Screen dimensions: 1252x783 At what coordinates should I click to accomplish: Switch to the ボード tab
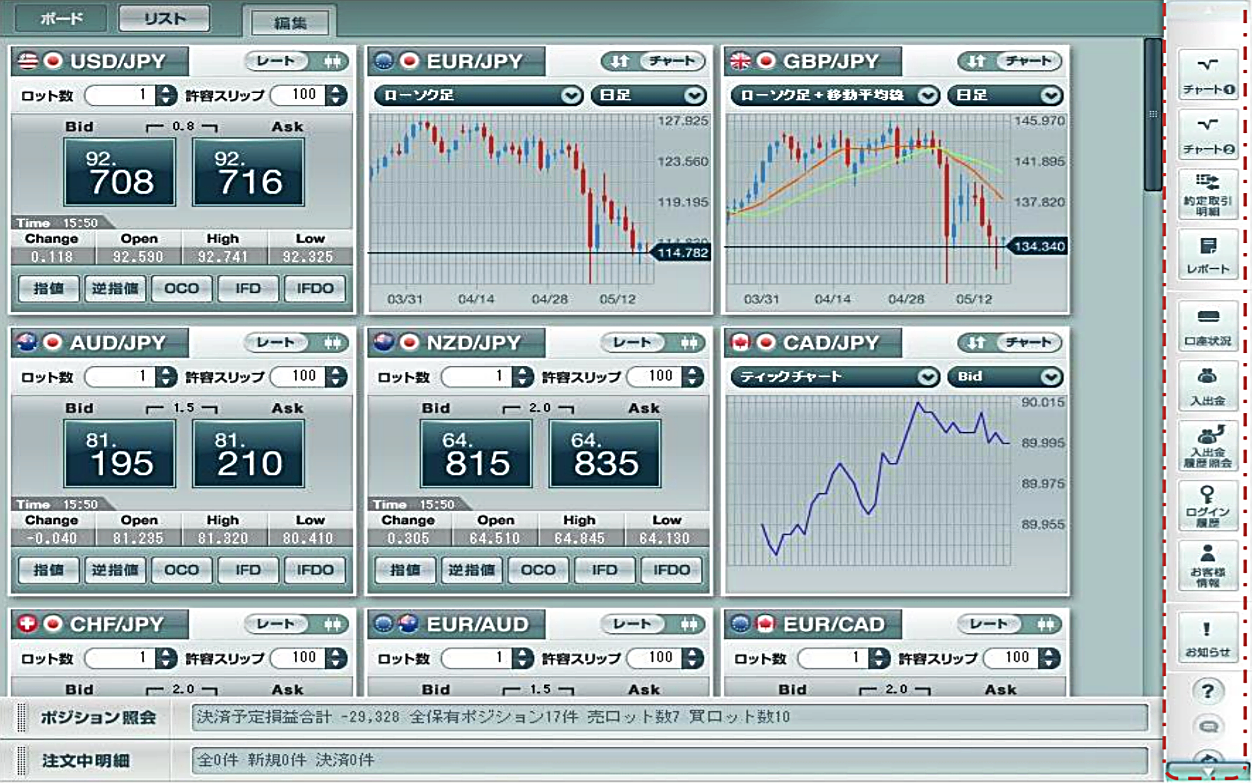61,18
